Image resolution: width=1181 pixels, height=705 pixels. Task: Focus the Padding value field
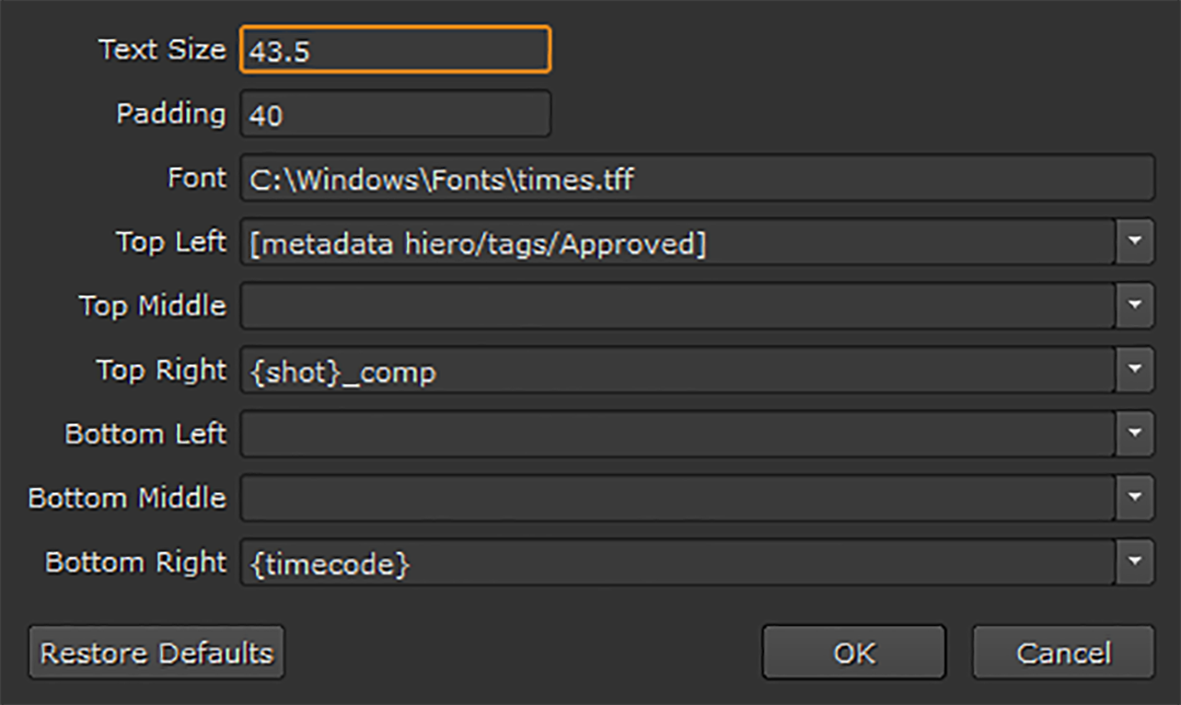click(395, 114)
